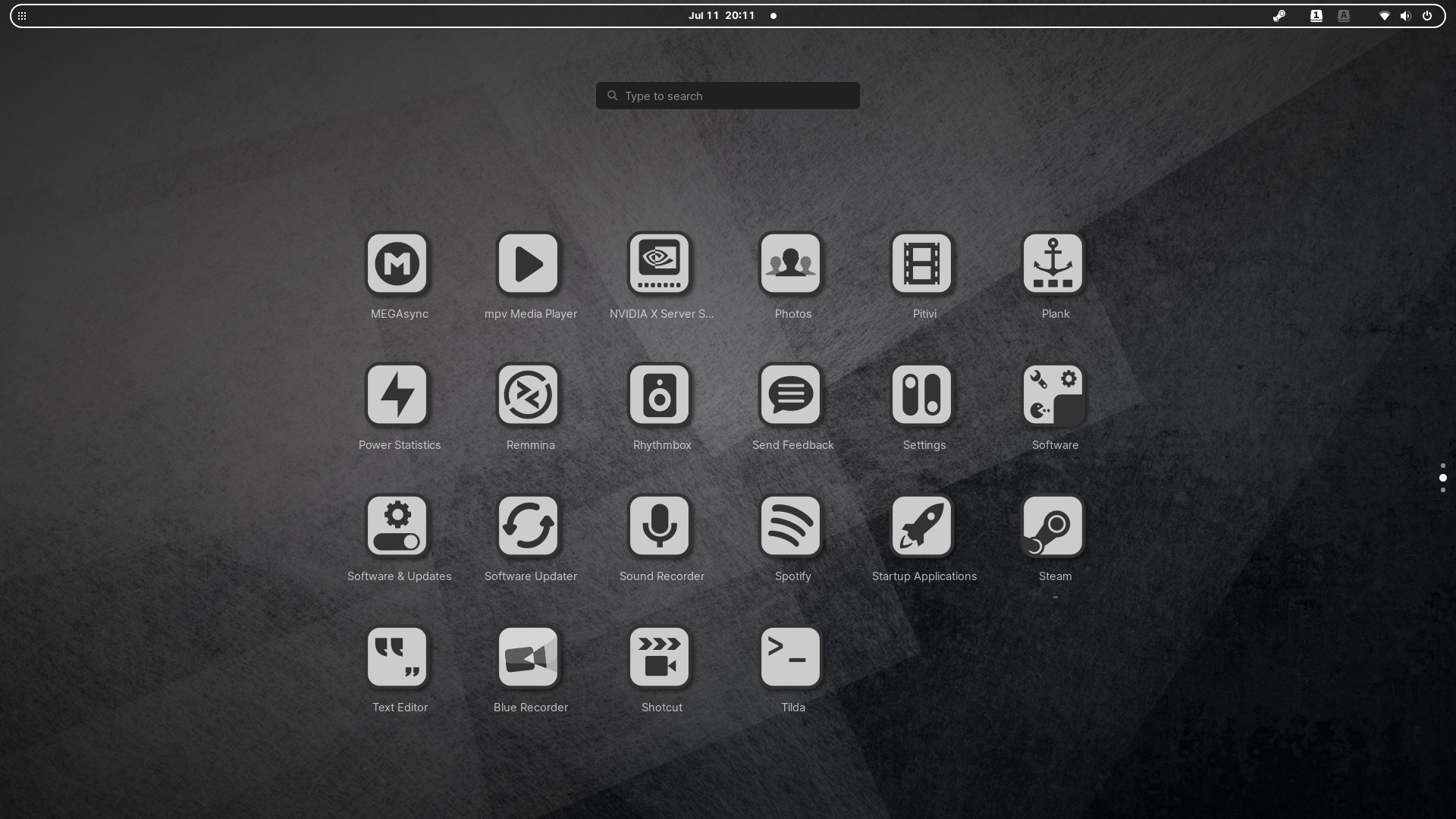Launch Steam
The width and height of the screenshot is (1456, 819).
tap(1053, 526)
